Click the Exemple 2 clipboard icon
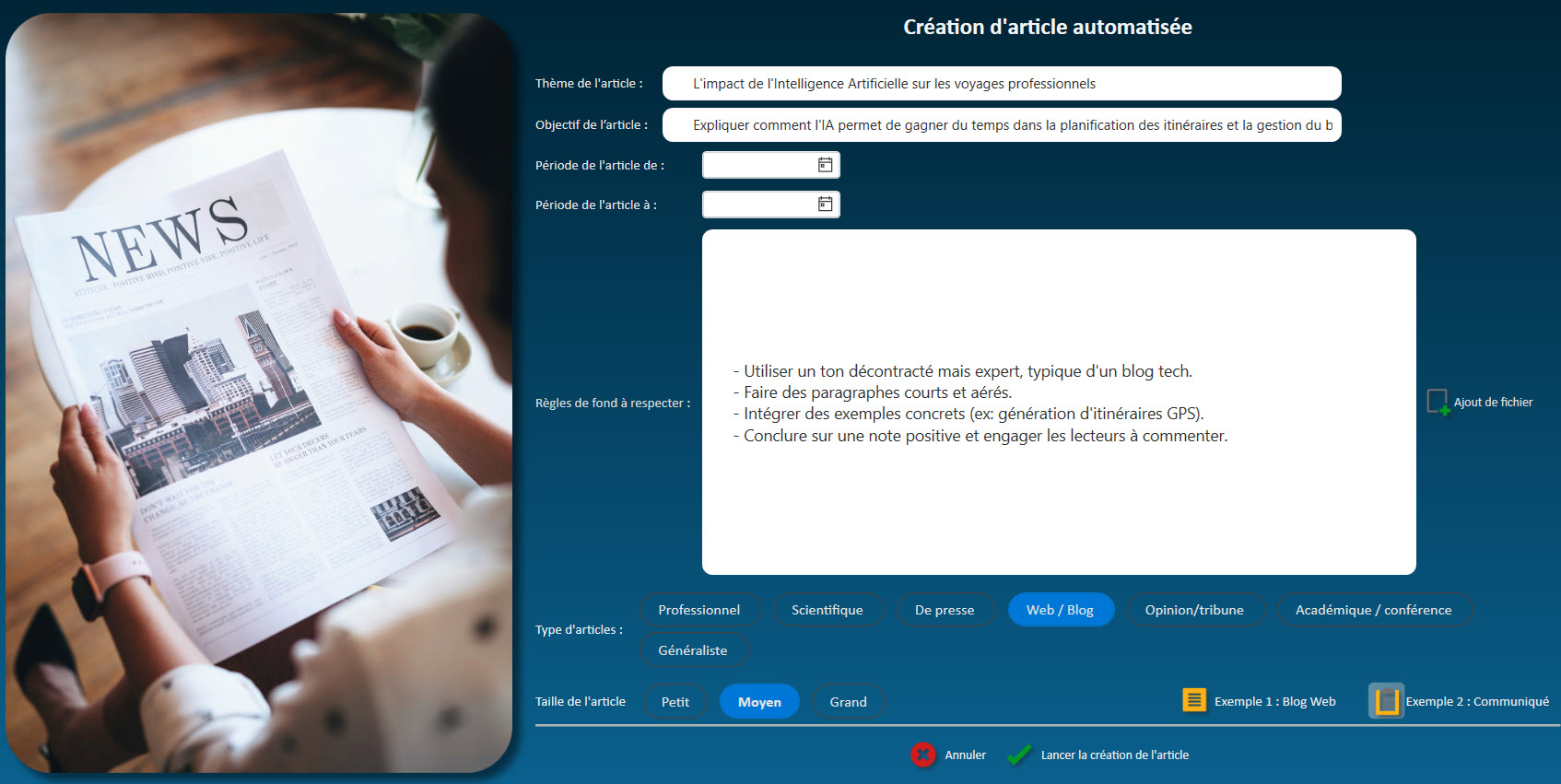Viewport: 1561px width, 784px height. pyautogui.click(x=1386, y=701)
